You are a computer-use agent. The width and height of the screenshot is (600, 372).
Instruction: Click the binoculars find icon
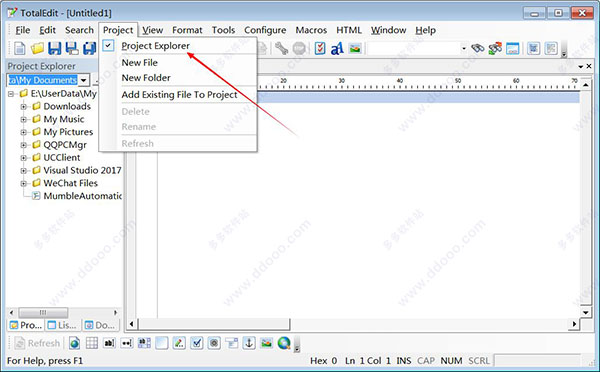pos(478,48)
